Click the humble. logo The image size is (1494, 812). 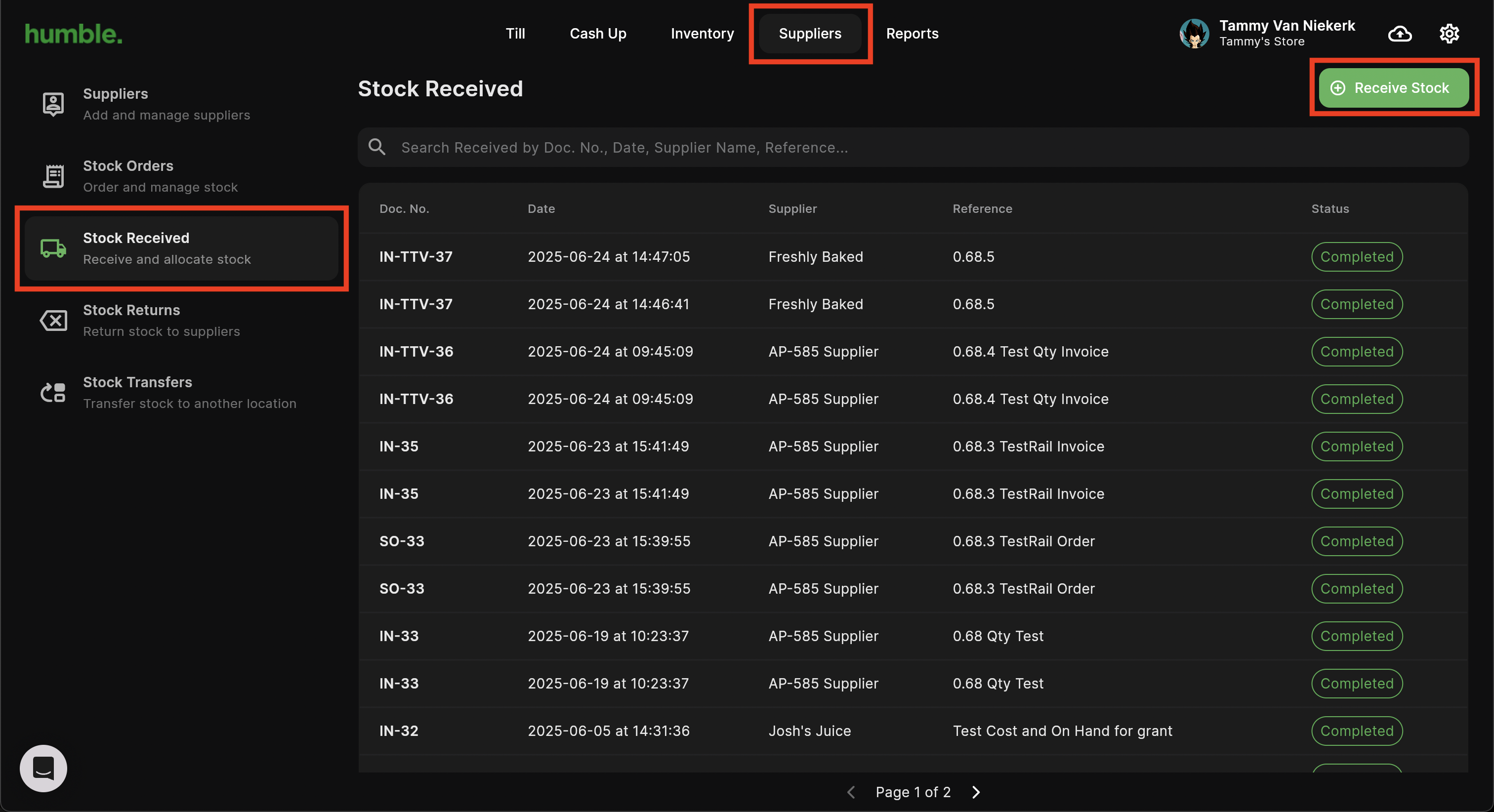click(74, 34)
